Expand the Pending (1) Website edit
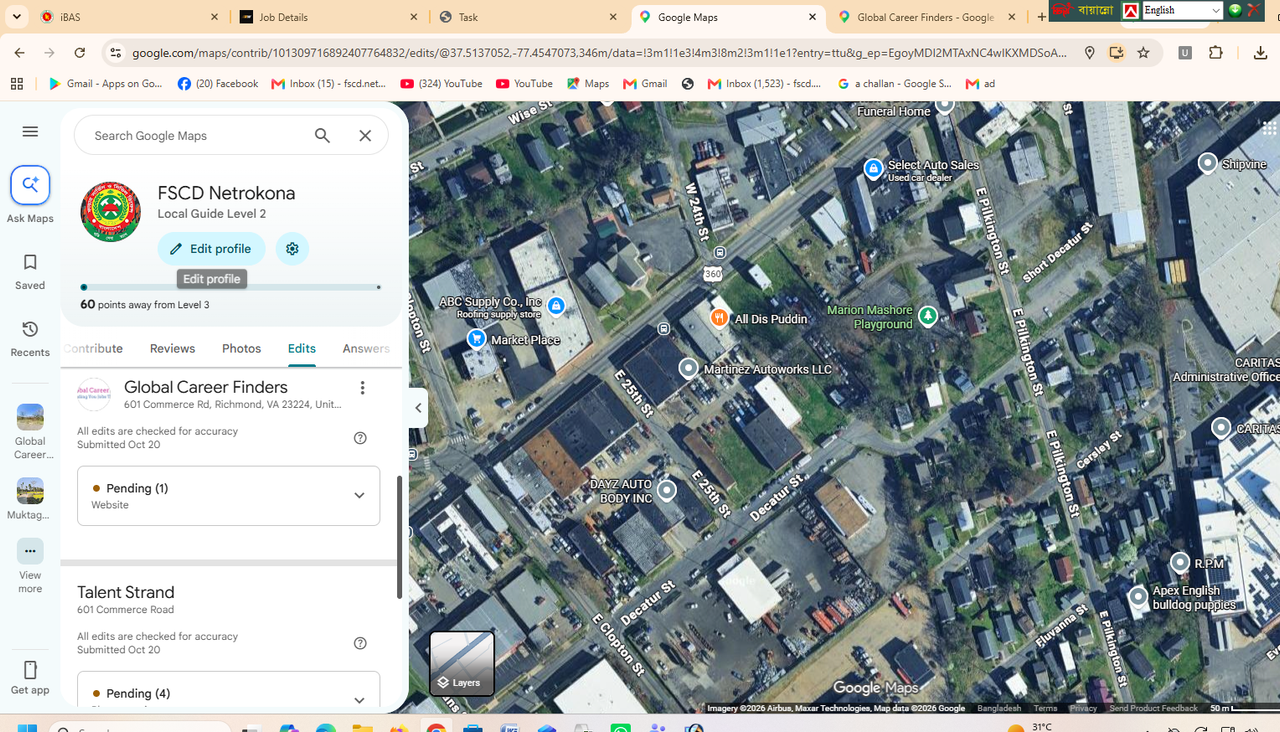The width and height of the screenshot is (1280, 732). point(229,496)
